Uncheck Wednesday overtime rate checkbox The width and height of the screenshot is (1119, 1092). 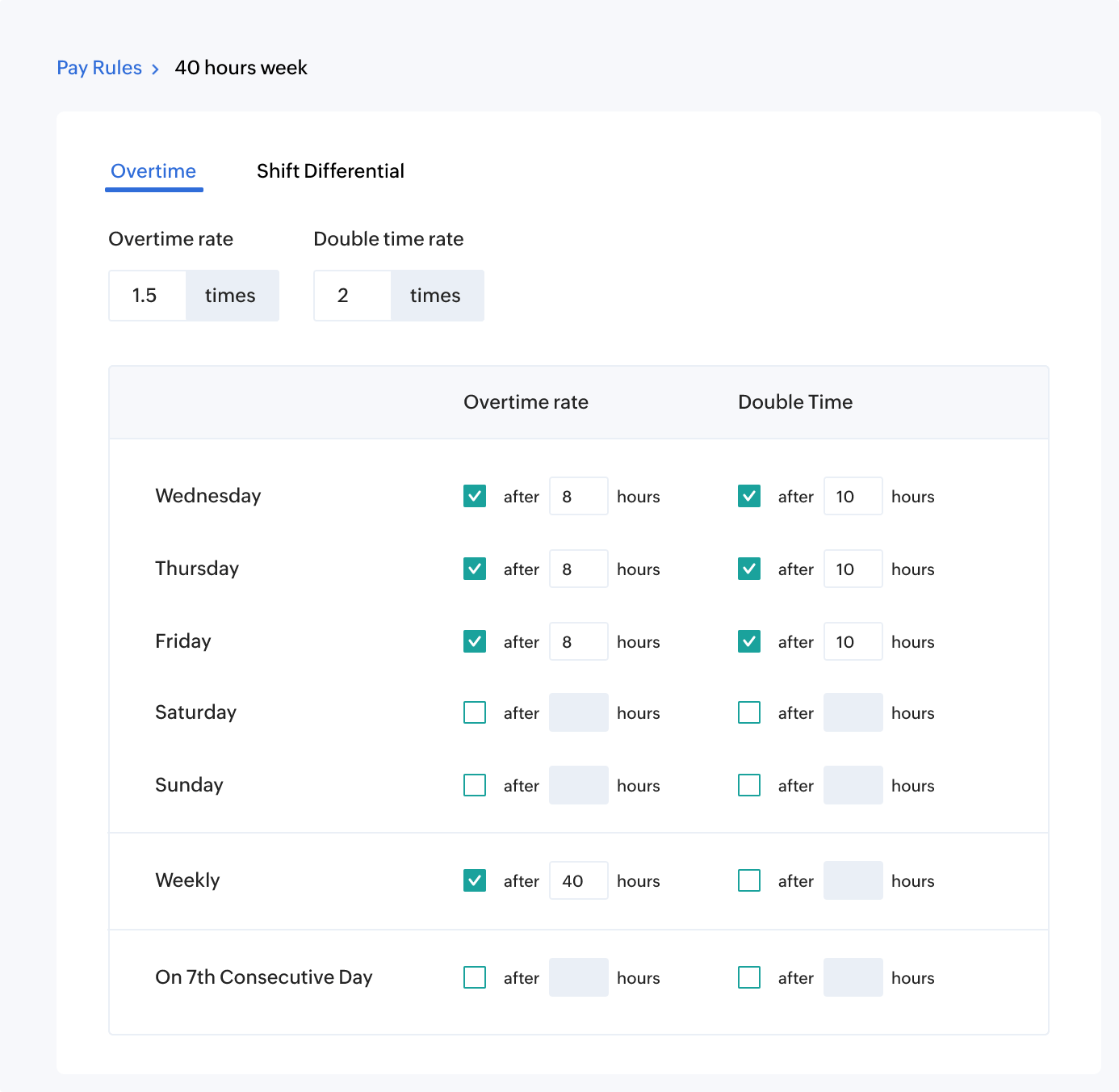[475, 496]
